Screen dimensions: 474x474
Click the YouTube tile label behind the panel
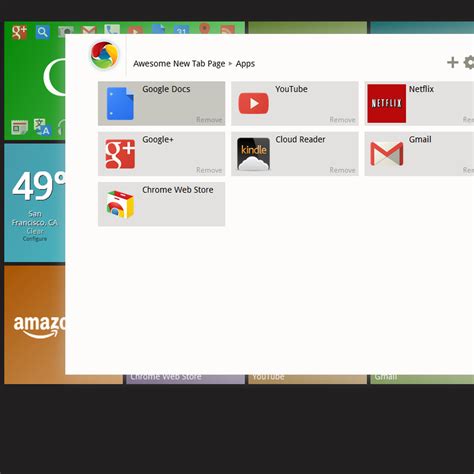point(268,377)
